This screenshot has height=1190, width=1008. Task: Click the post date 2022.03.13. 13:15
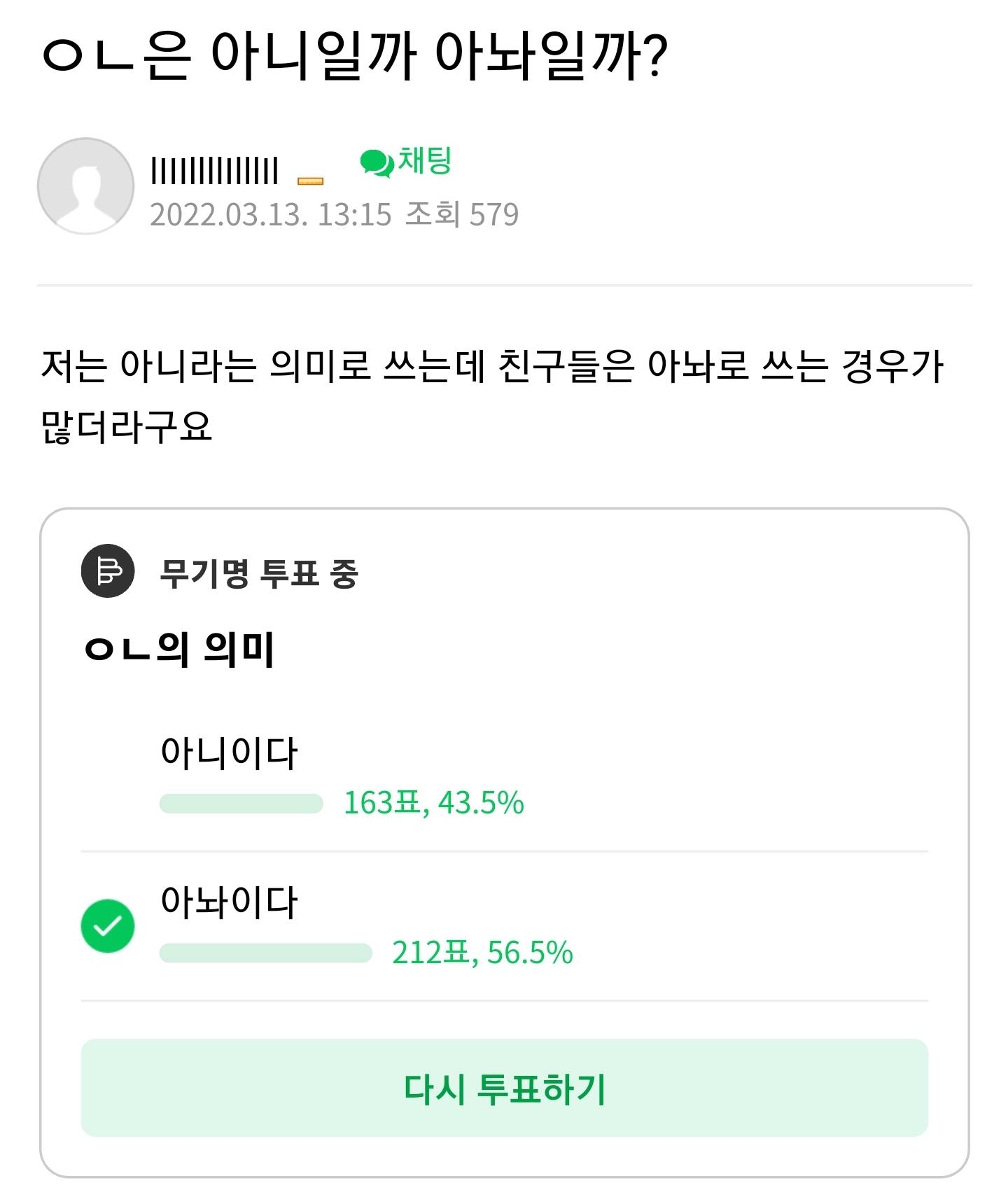coord(271,215)
